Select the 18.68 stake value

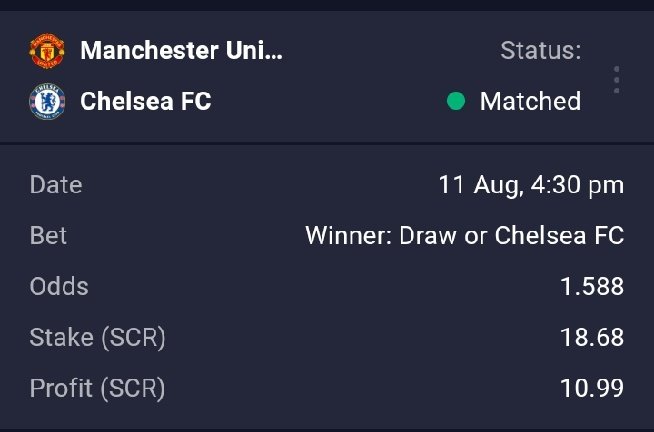[592, 337]
